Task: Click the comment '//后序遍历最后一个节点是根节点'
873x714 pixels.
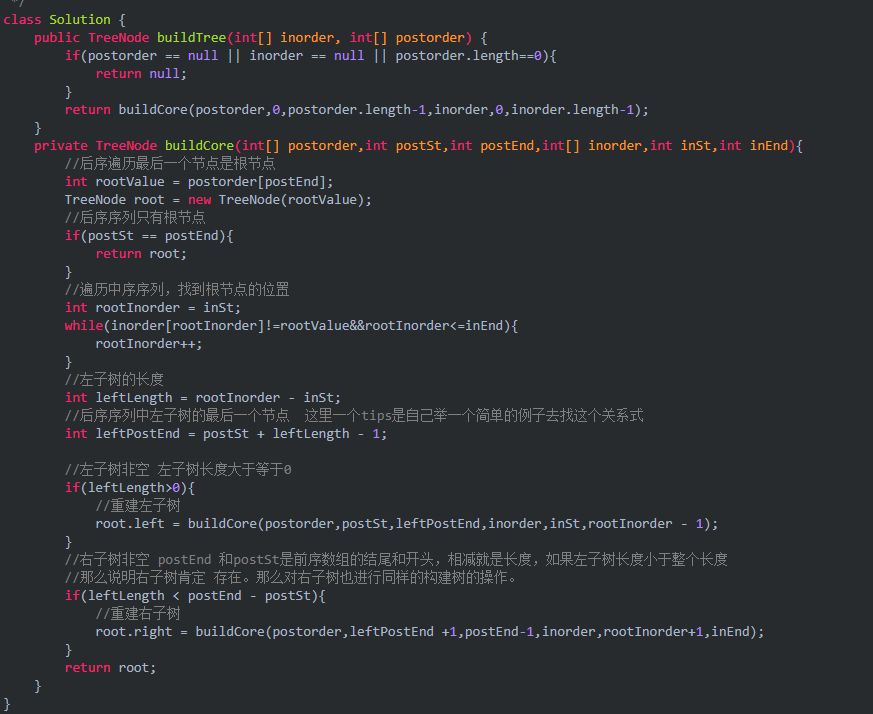Action: 170,164
